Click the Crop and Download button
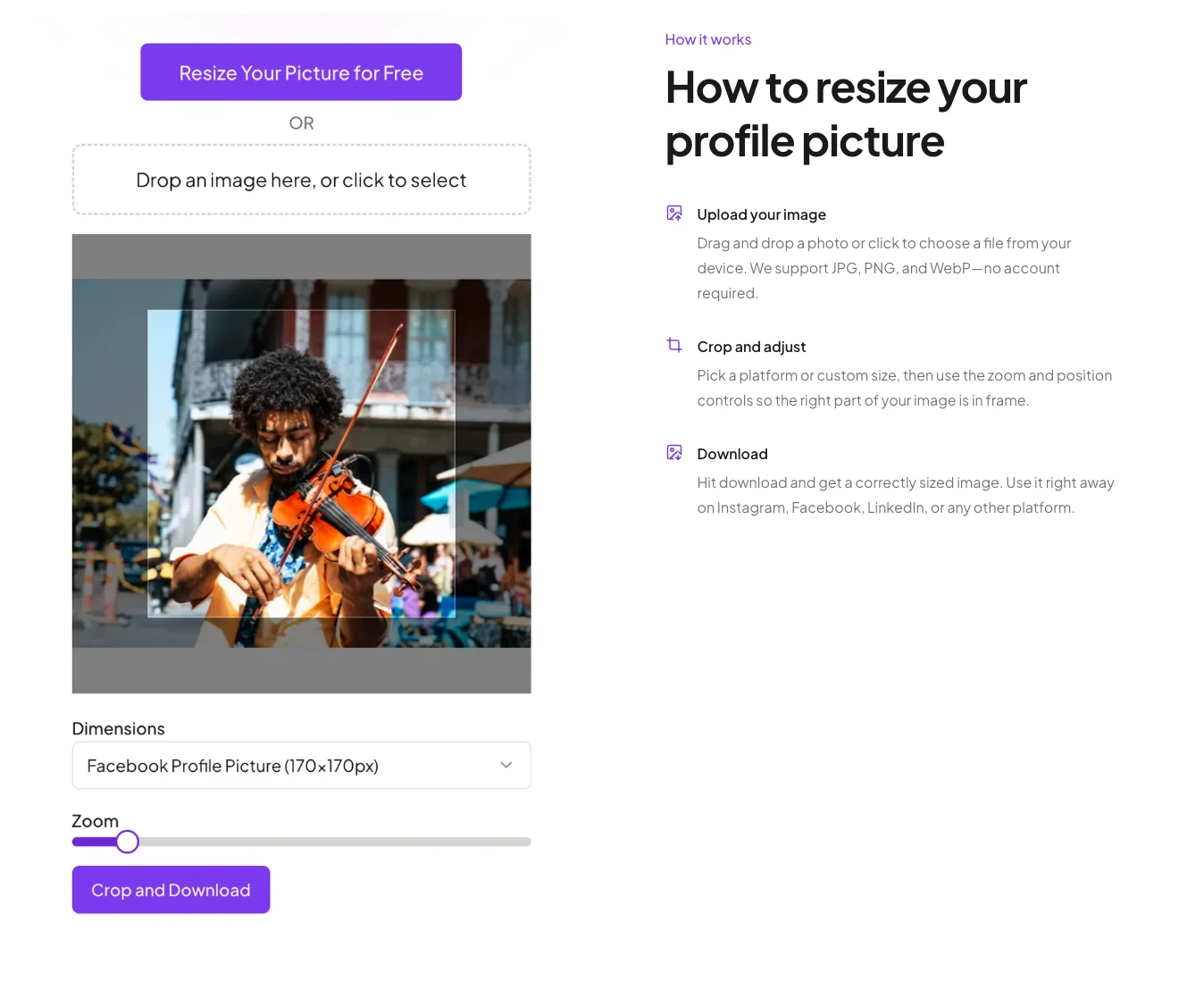 171,890
